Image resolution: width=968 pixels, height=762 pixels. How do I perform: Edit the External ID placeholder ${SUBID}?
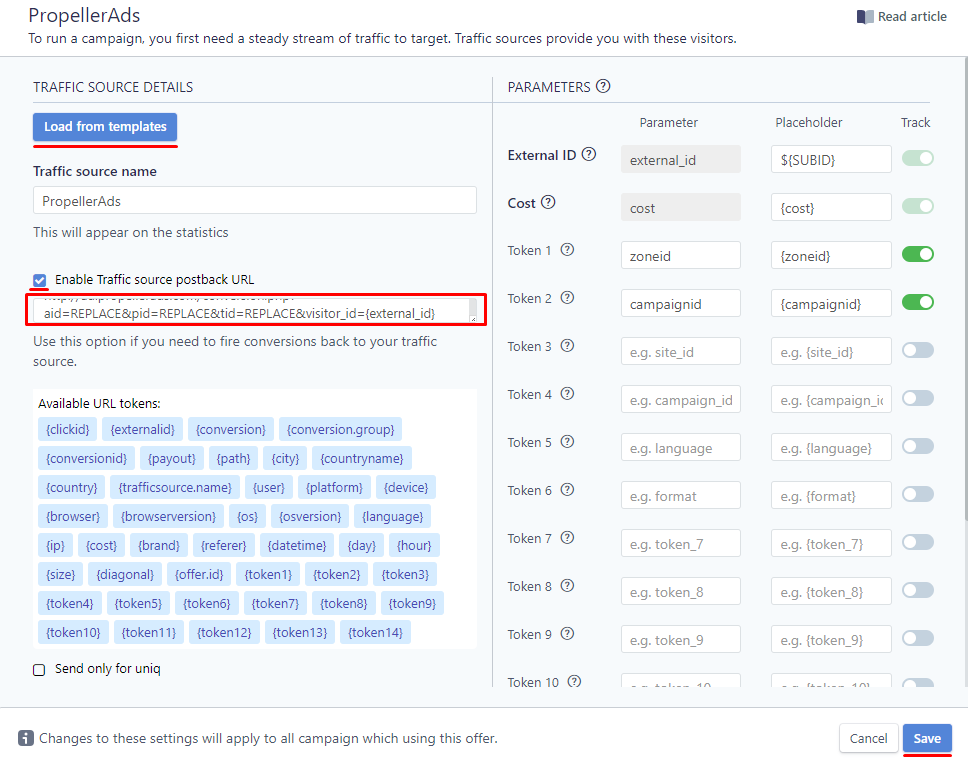tap(831, 159)
